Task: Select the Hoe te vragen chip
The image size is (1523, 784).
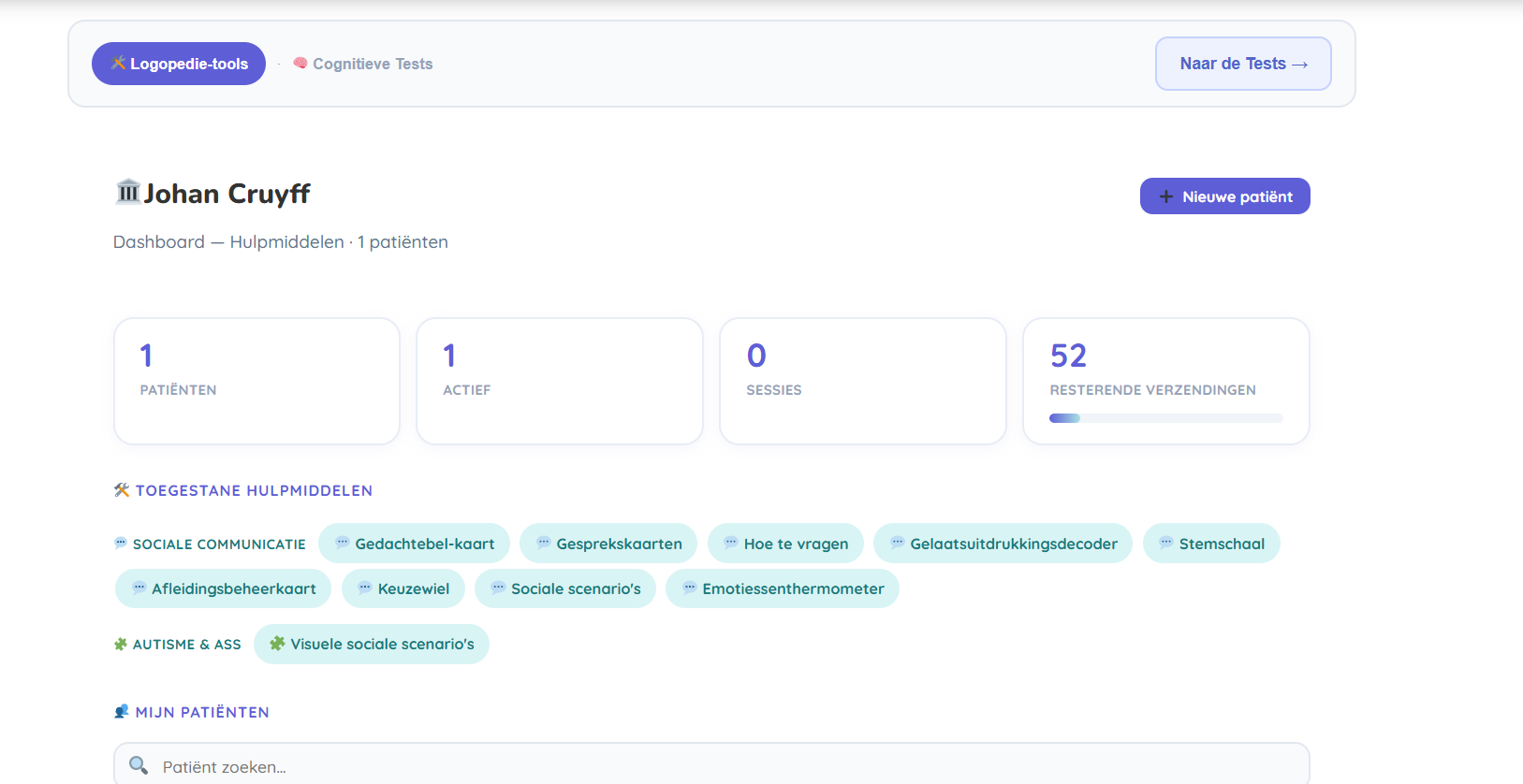Action: [785, 544]
